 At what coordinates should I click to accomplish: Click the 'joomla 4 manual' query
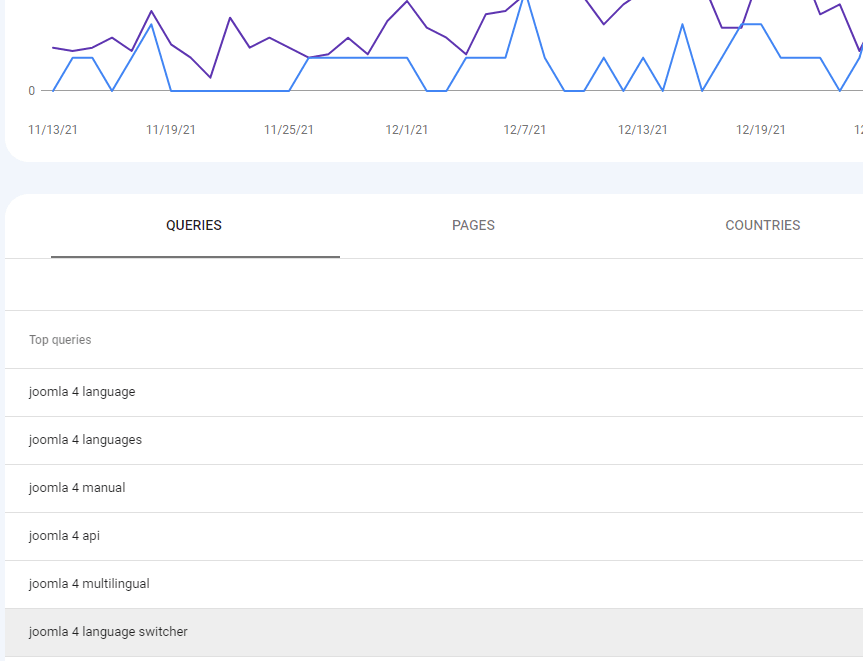(77, 488)
